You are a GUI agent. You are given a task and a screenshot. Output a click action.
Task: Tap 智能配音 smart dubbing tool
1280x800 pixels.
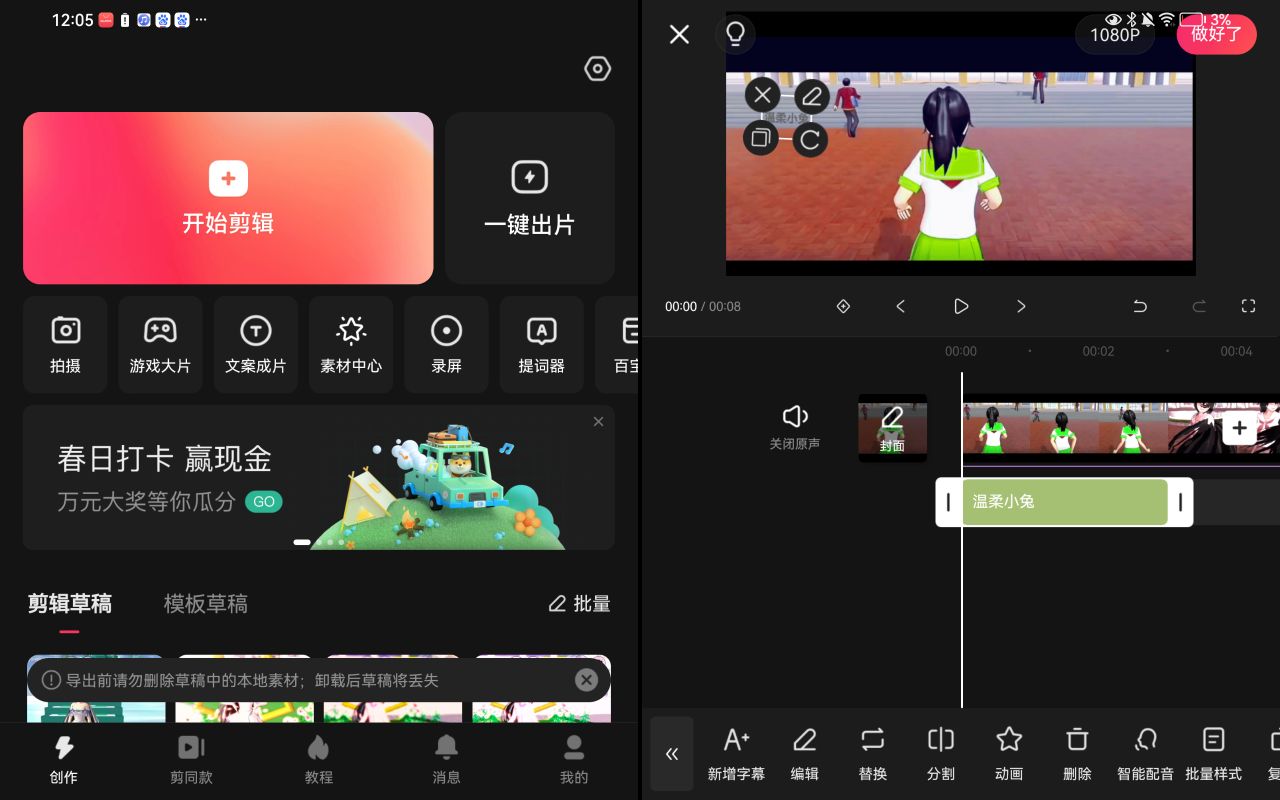point(1145,753)
